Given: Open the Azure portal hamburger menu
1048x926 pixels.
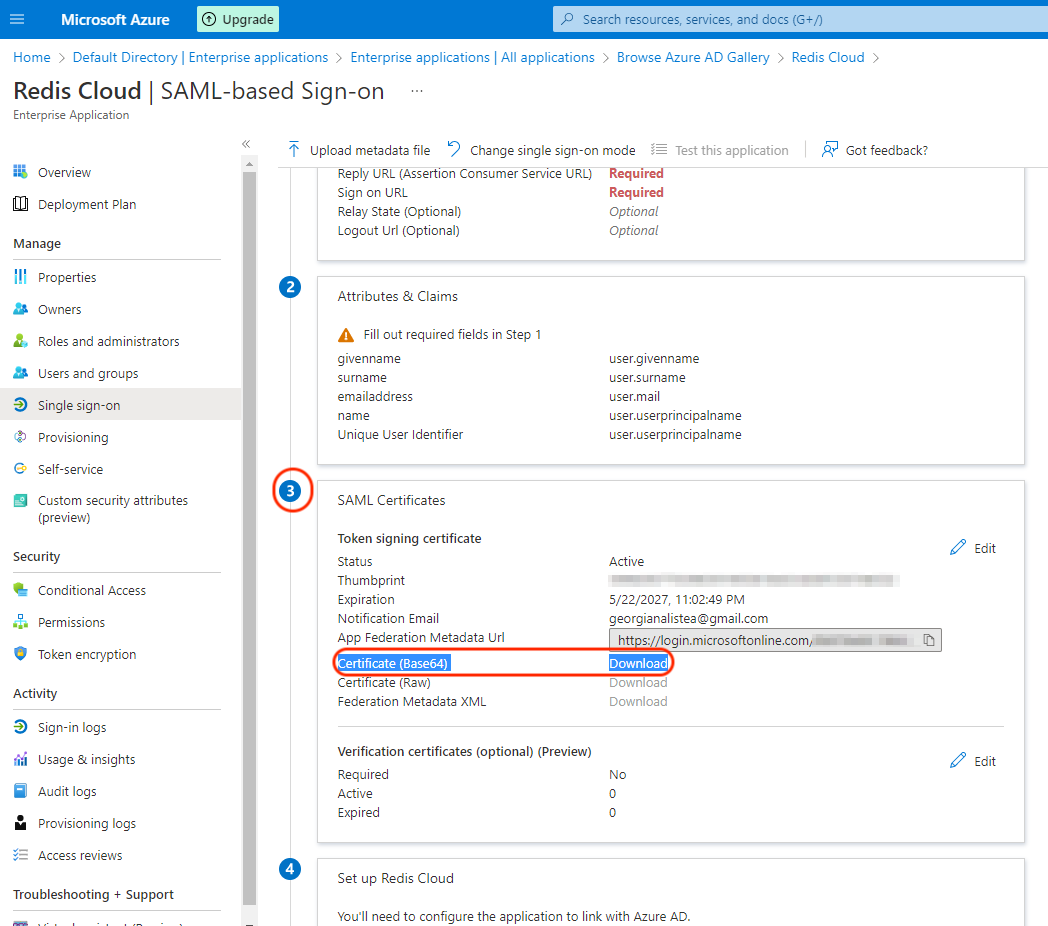Looking at the screenshot, I should (x=17, y=19).
